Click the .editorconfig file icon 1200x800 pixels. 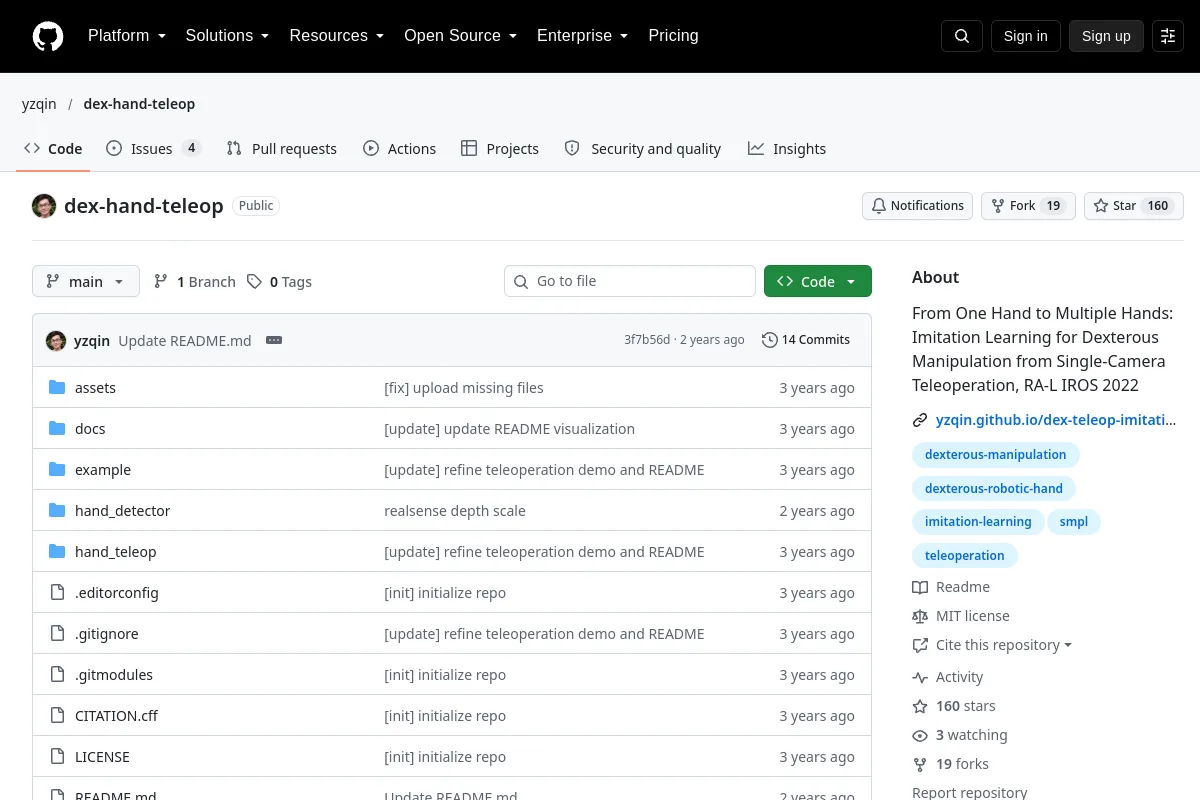point(57,593)
